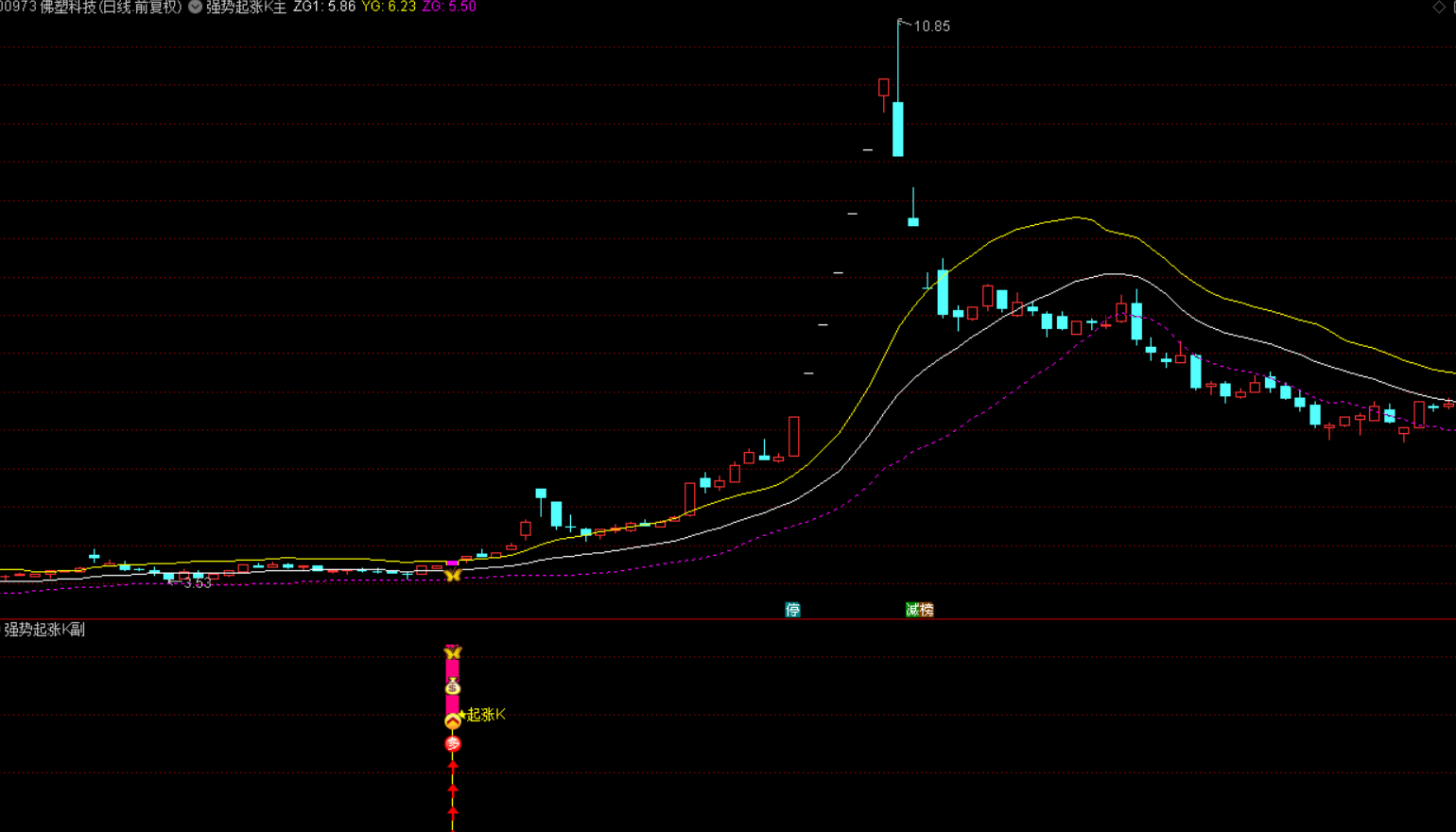Screen dimensions: 1456x832
Task: Click the yellow up-chevron signal icon
Action: click(453, 721)
